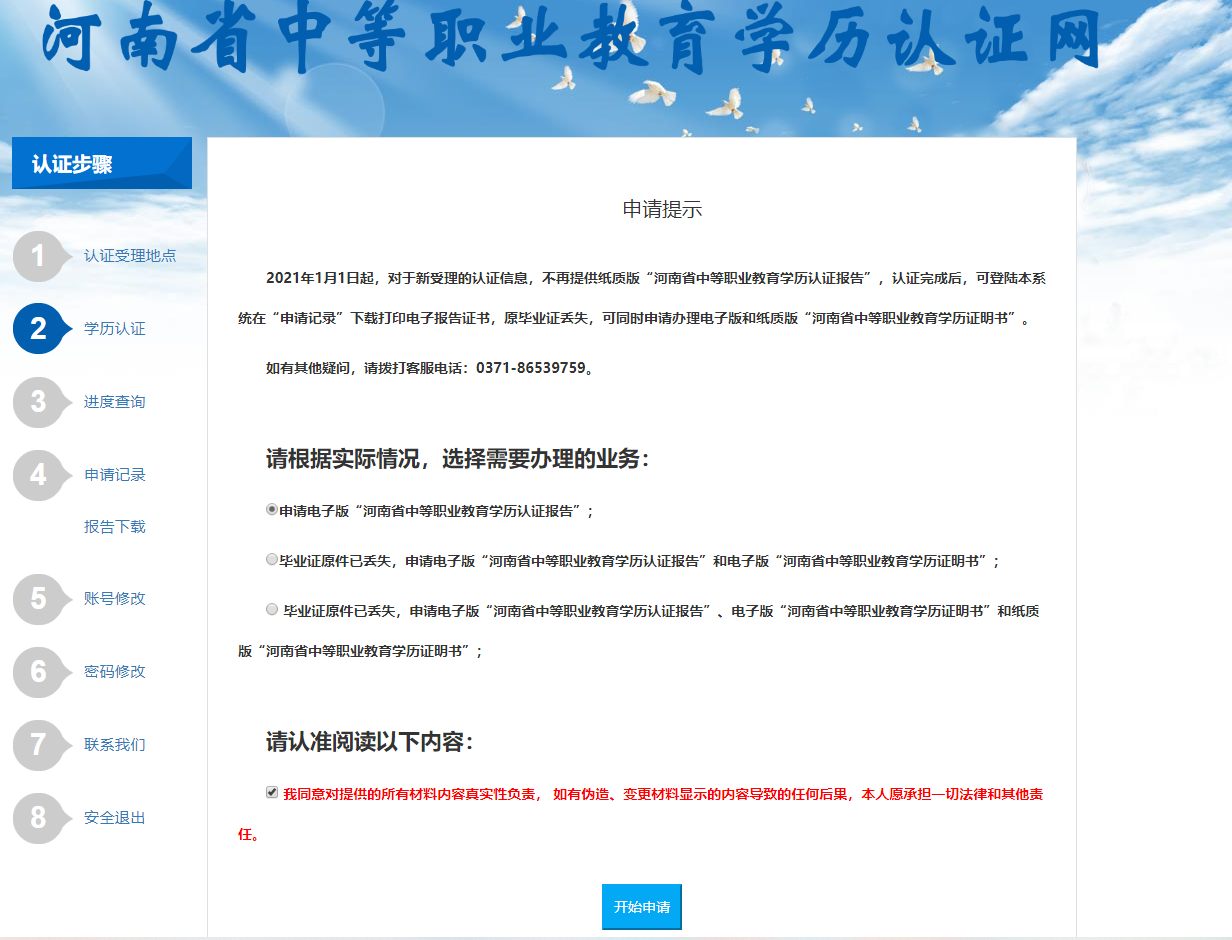The image size is (1232, 940).
Task: Click the step 7 circle icon
Action: (x=38, y=745)
